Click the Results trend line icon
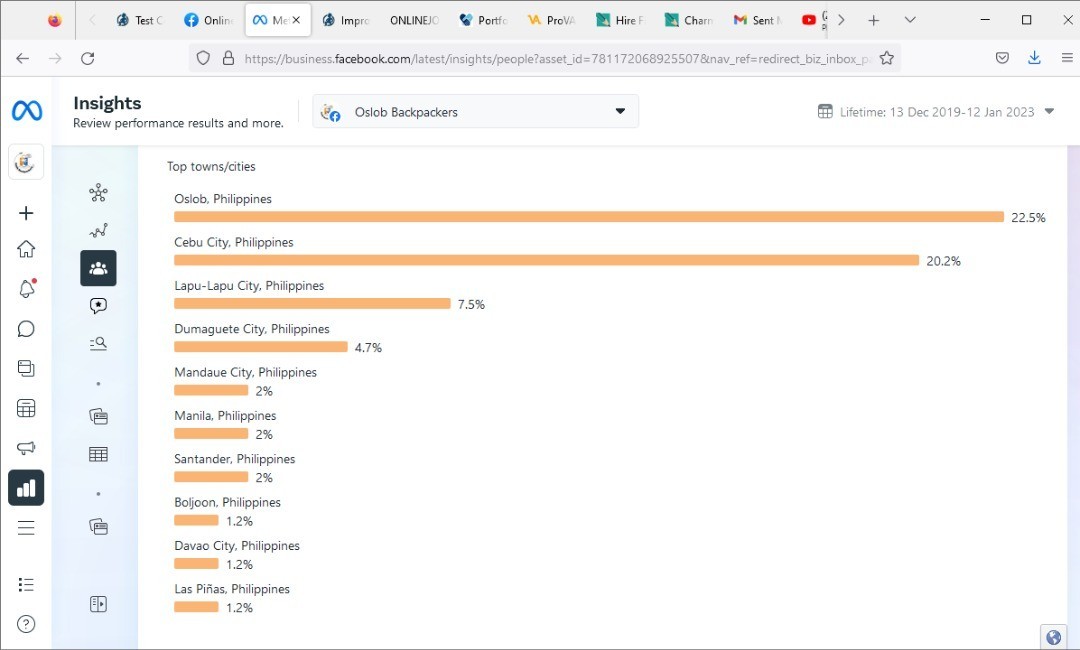The image size is (1080, 650). (x=98, y=231)
